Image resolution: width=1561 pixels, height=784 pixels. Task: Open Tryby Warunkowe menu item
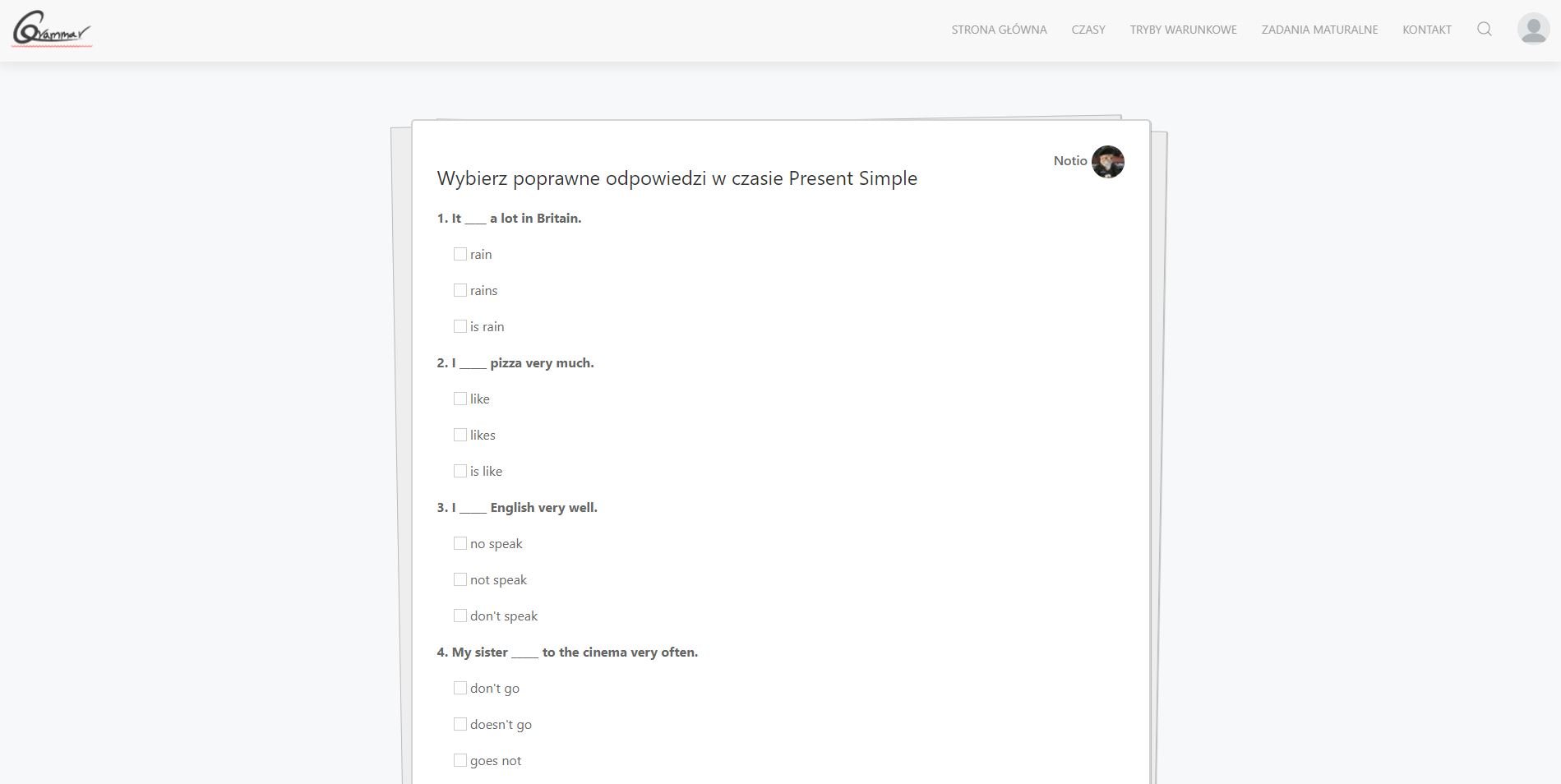1183,30
